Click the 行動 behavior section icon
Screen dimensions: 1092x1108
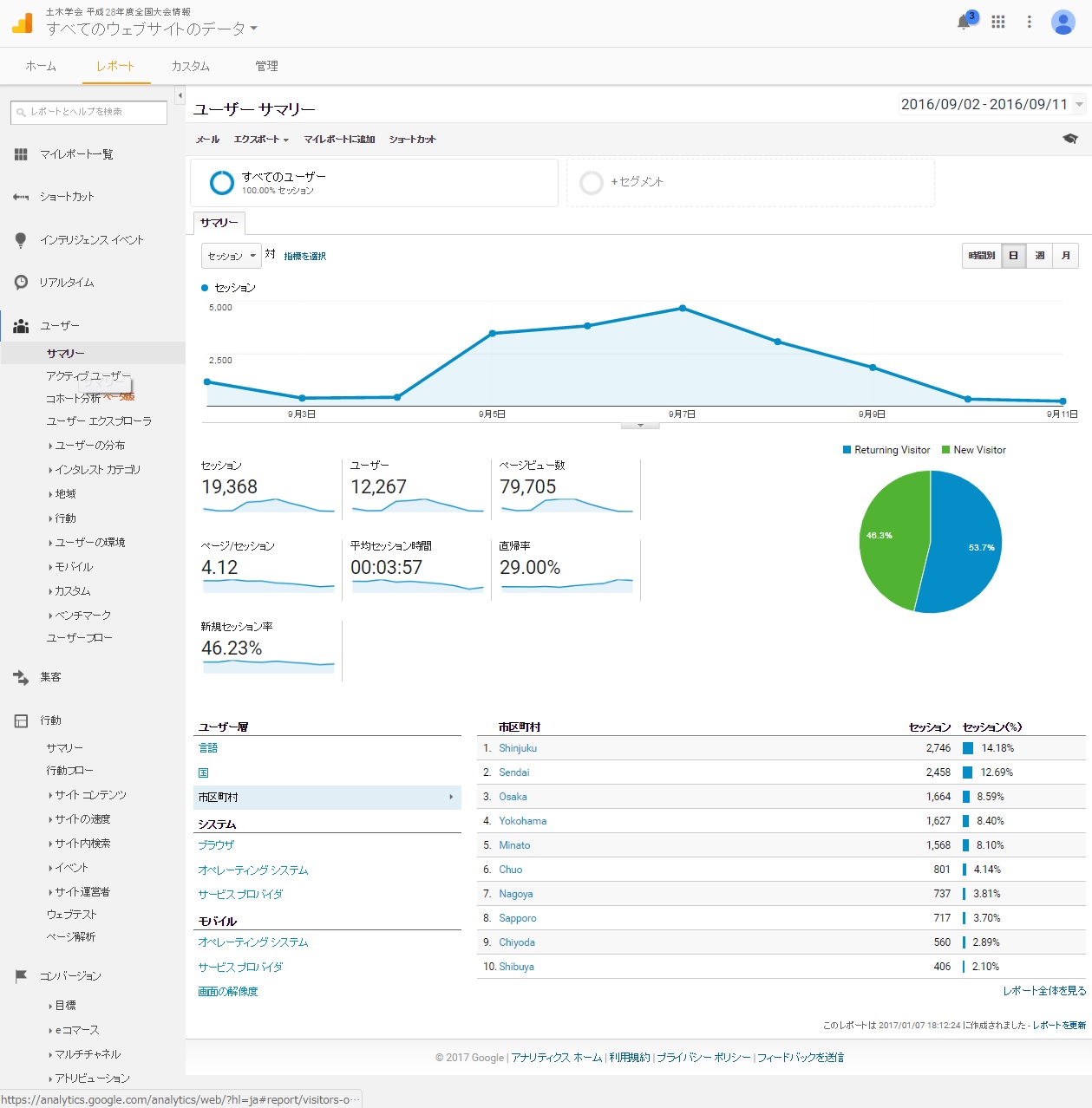pyautogui.click(x=21, y=720)
